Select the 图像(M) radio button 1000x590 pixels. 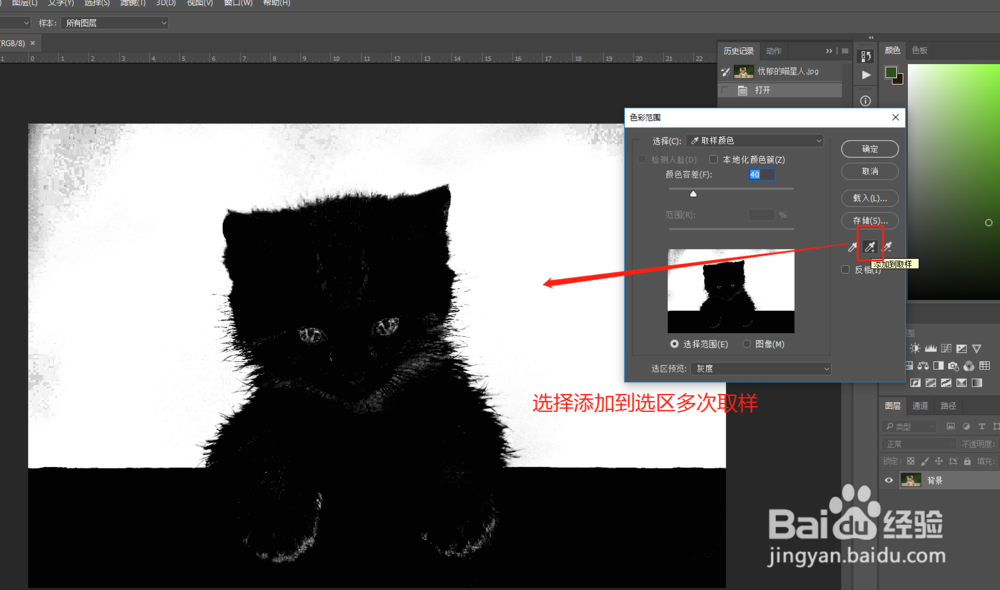click(x=746, y=344)
